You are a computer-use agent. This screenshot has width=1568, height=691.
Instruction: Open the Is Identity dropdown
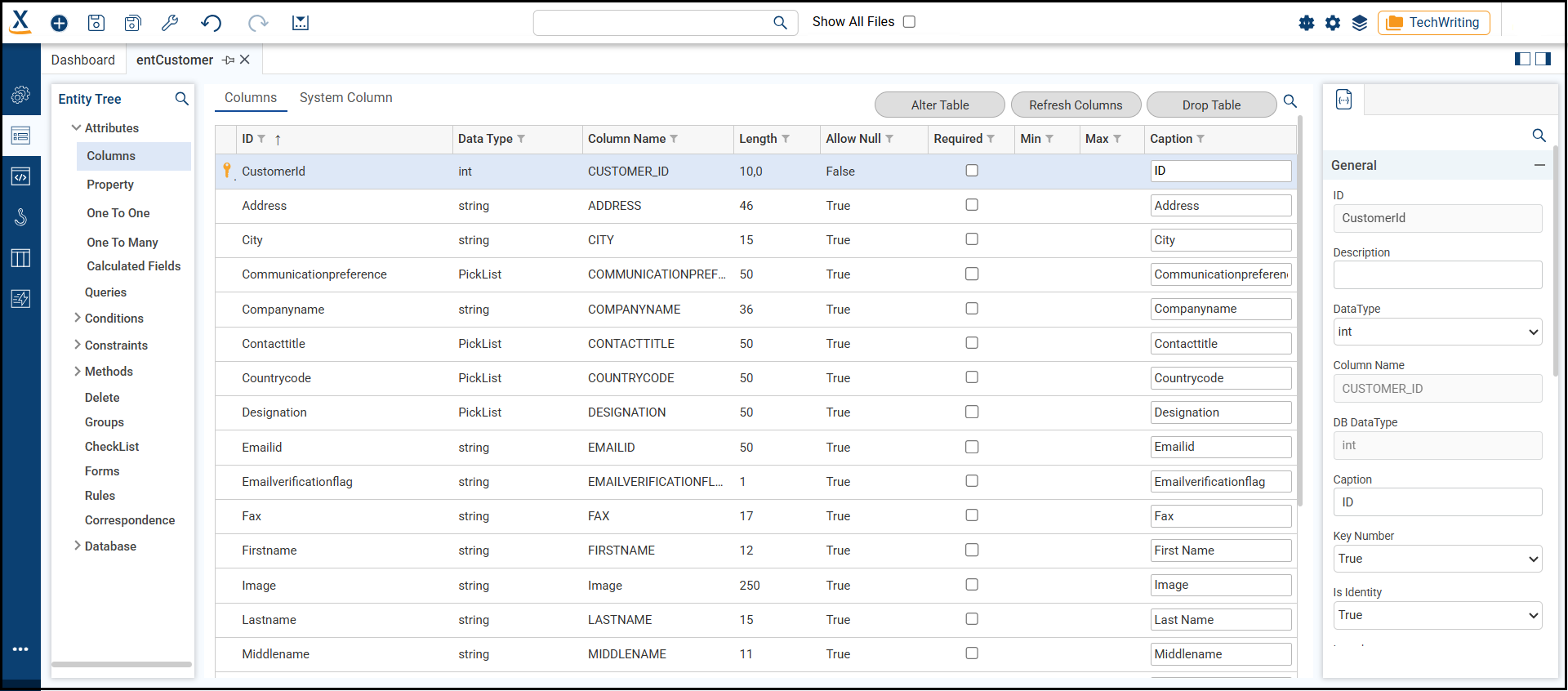[1437, 615]
